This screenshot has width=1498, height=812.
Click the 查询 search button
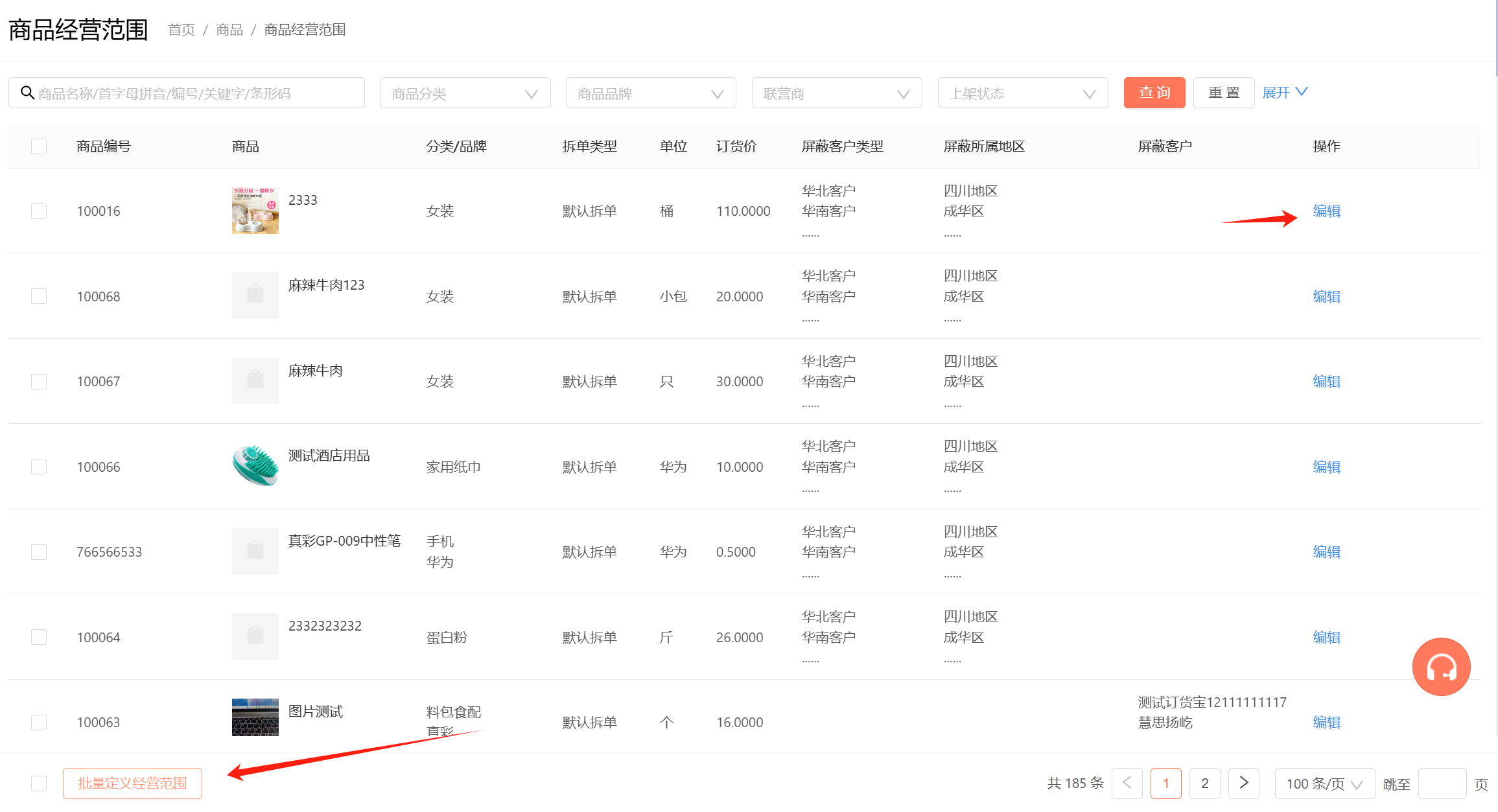(1154, 93)
